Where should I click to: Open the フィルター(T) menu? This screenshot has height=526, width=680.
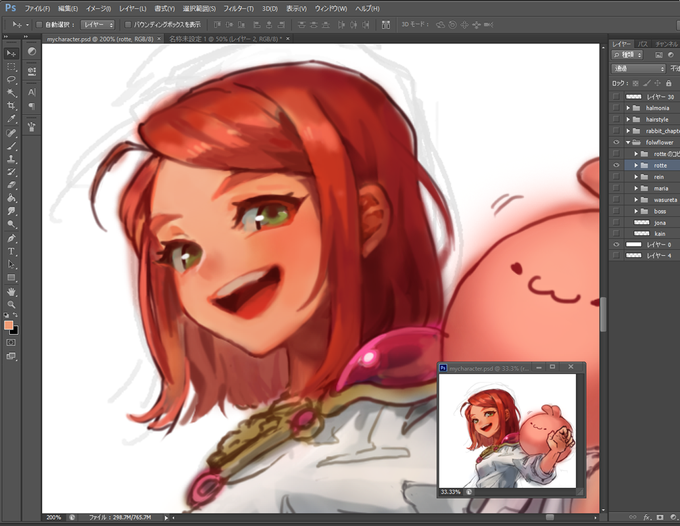click(x=239, y=9)
